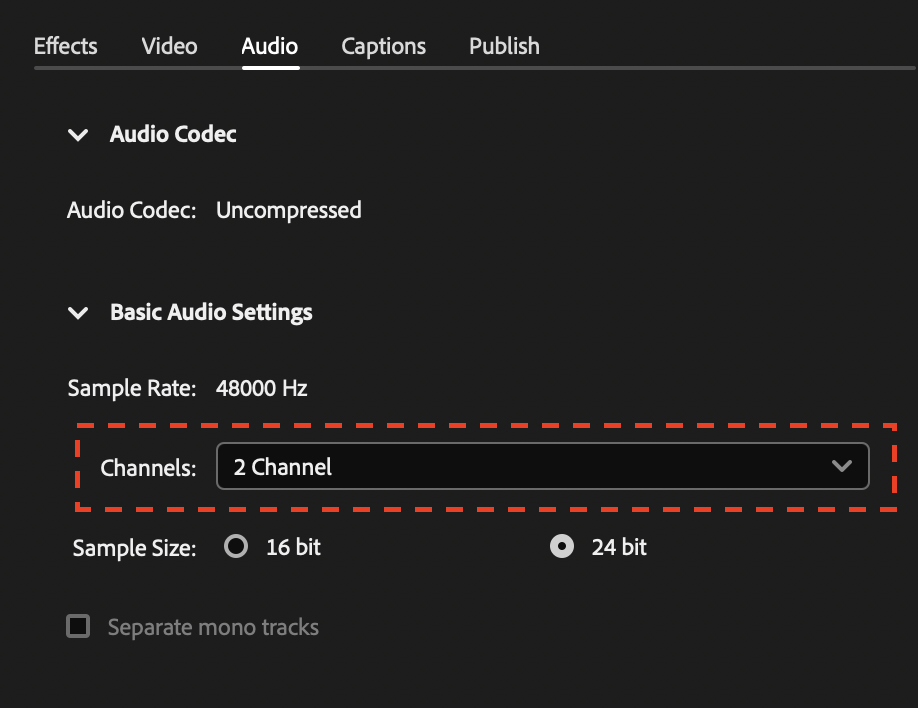Screen dimensions: 918x708
Task: Click the Channels dropdown chevron arrow
Action: pyautogui.click(x=843, y=466)
